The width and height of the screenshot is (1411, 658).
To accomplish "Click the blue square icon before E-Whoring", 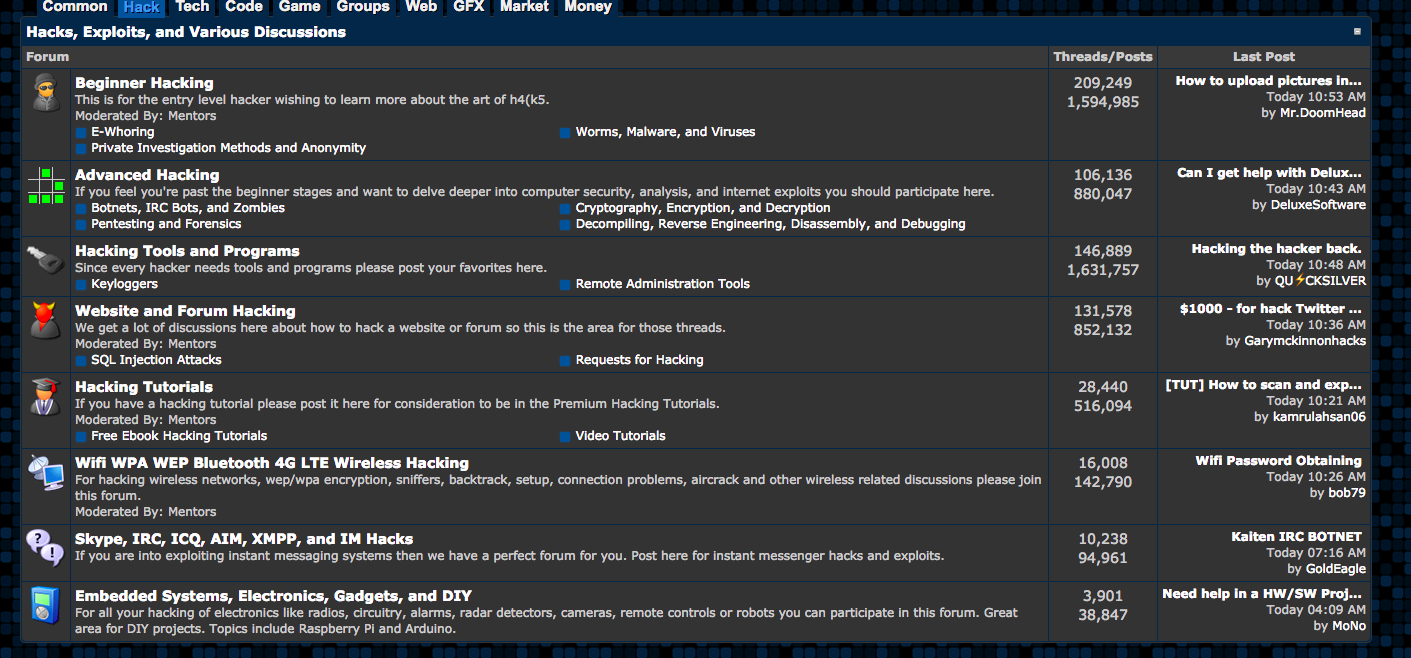I will [79, 131].
